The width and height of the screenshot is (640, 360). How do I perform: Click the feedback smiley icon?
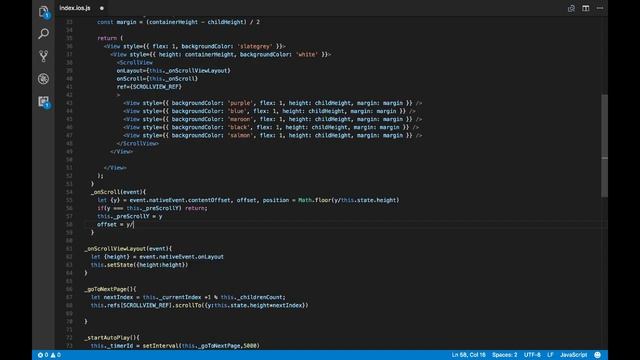[x=598, y=355]
